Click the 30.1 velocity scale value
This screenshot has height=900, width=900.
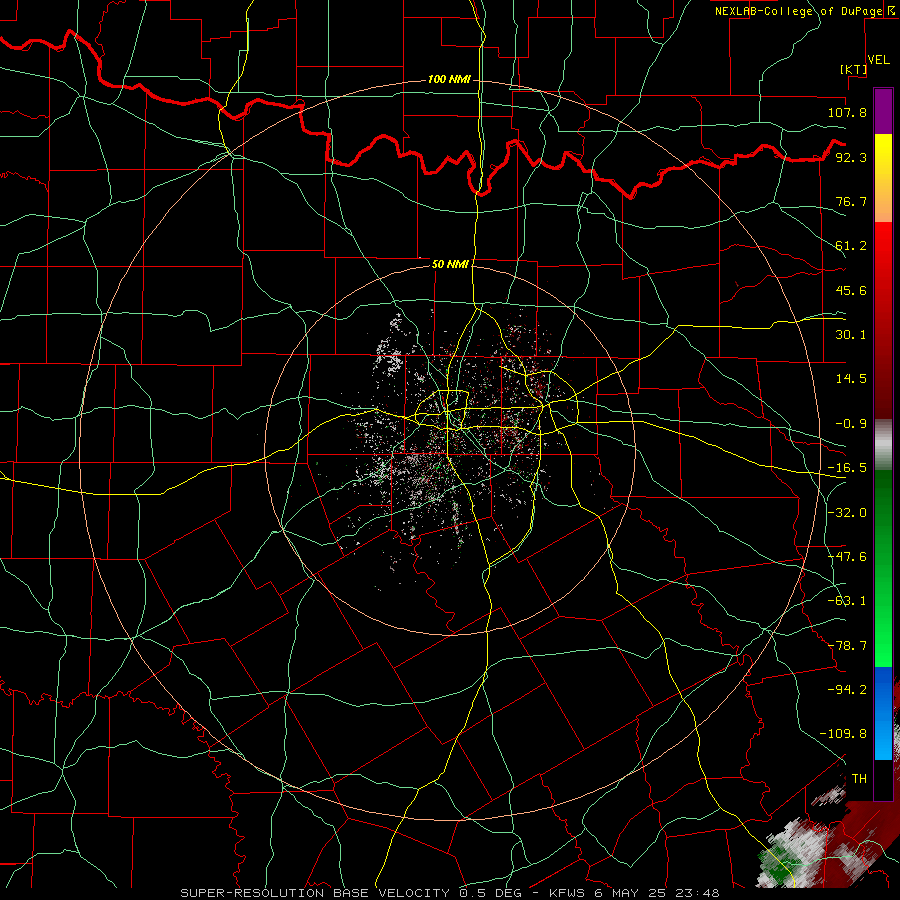click(851, 335)
